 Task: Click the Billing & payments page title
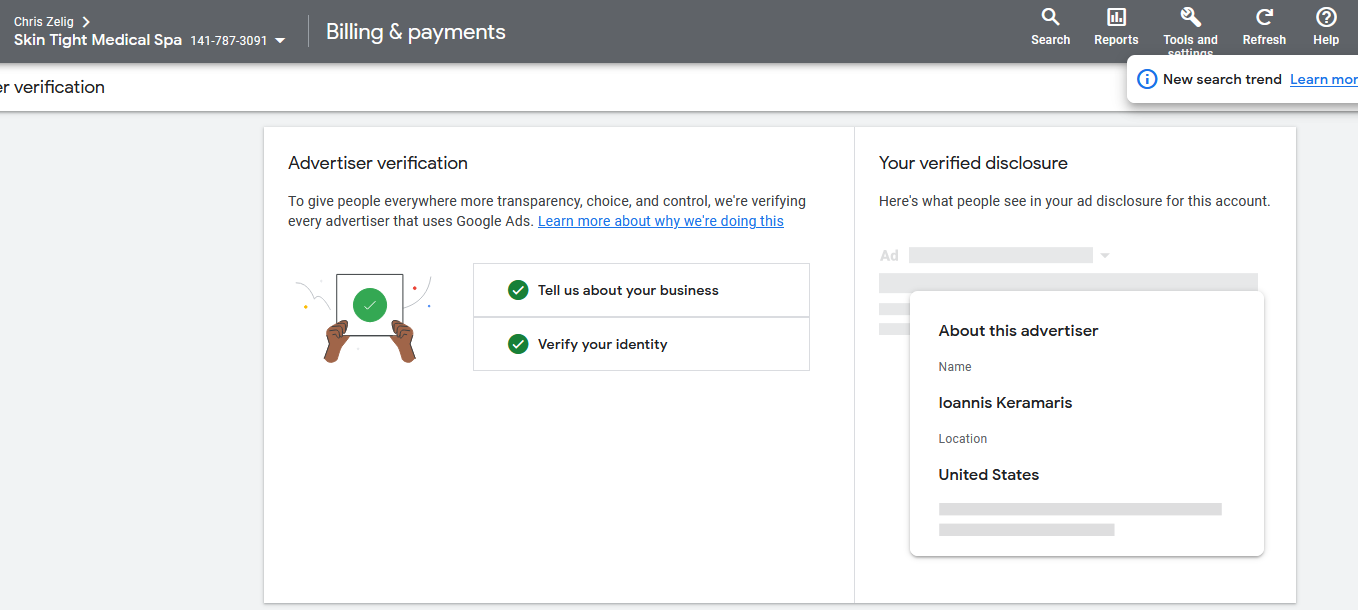pyautogui.click(x=416, y=32)
